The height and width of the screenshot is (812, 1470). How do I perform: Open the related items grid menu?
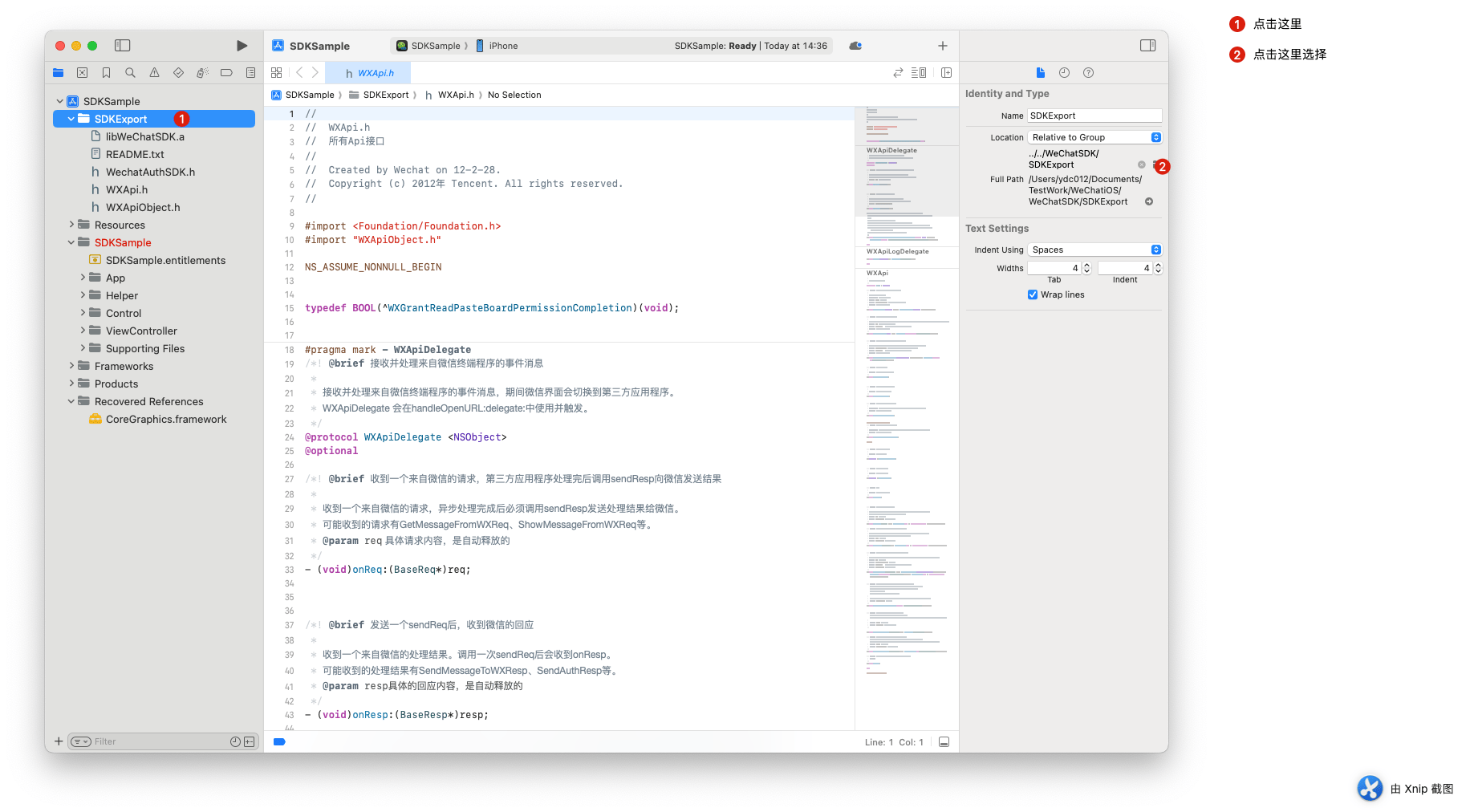coord(276,73)
